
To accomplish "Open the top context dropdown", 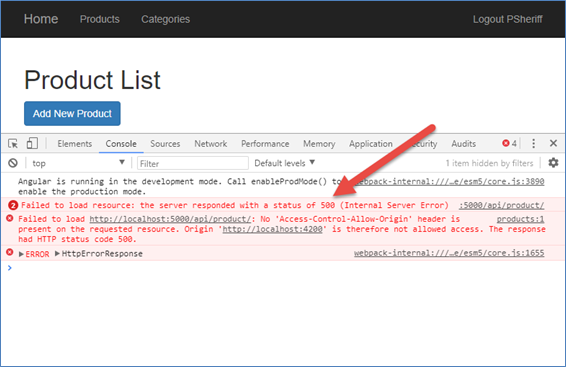I will tap(78, 163).
